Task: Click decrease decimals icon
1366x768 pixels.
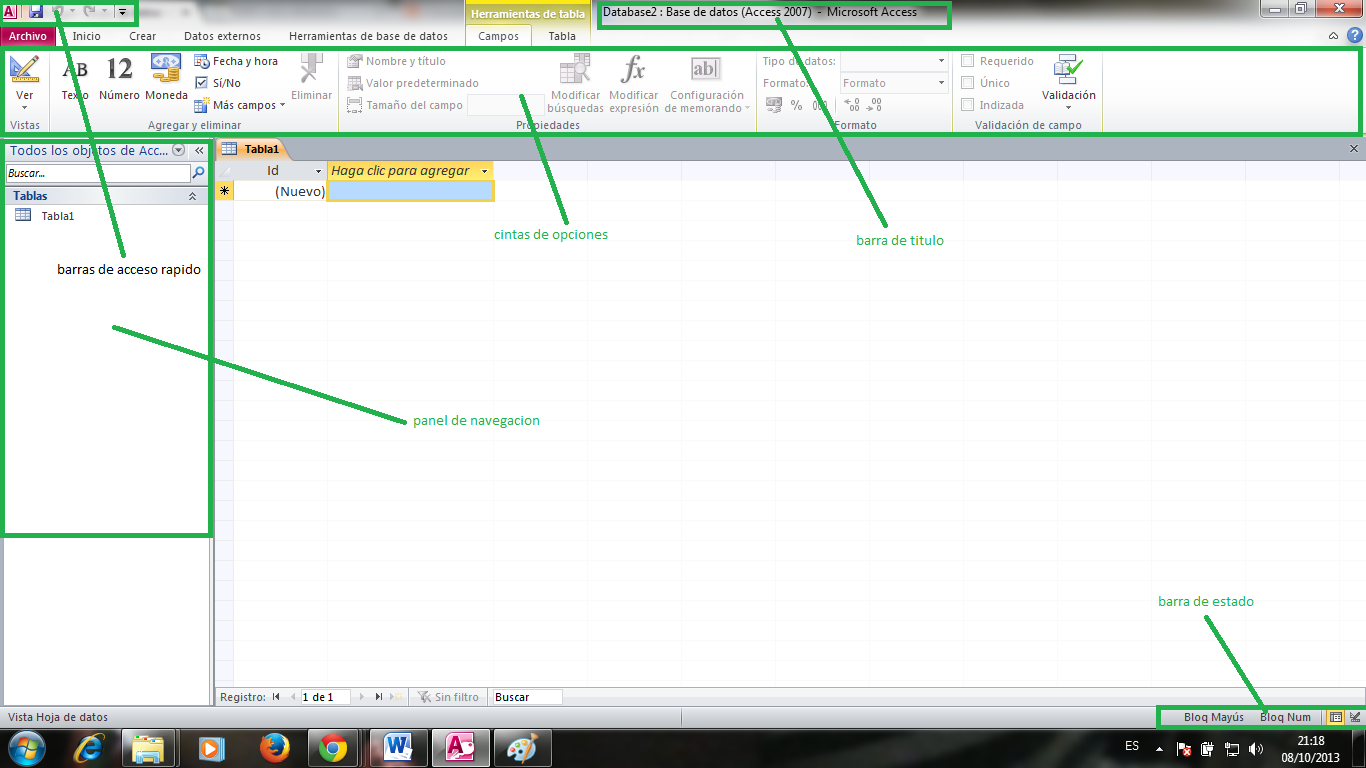Action: coord(874,105)
